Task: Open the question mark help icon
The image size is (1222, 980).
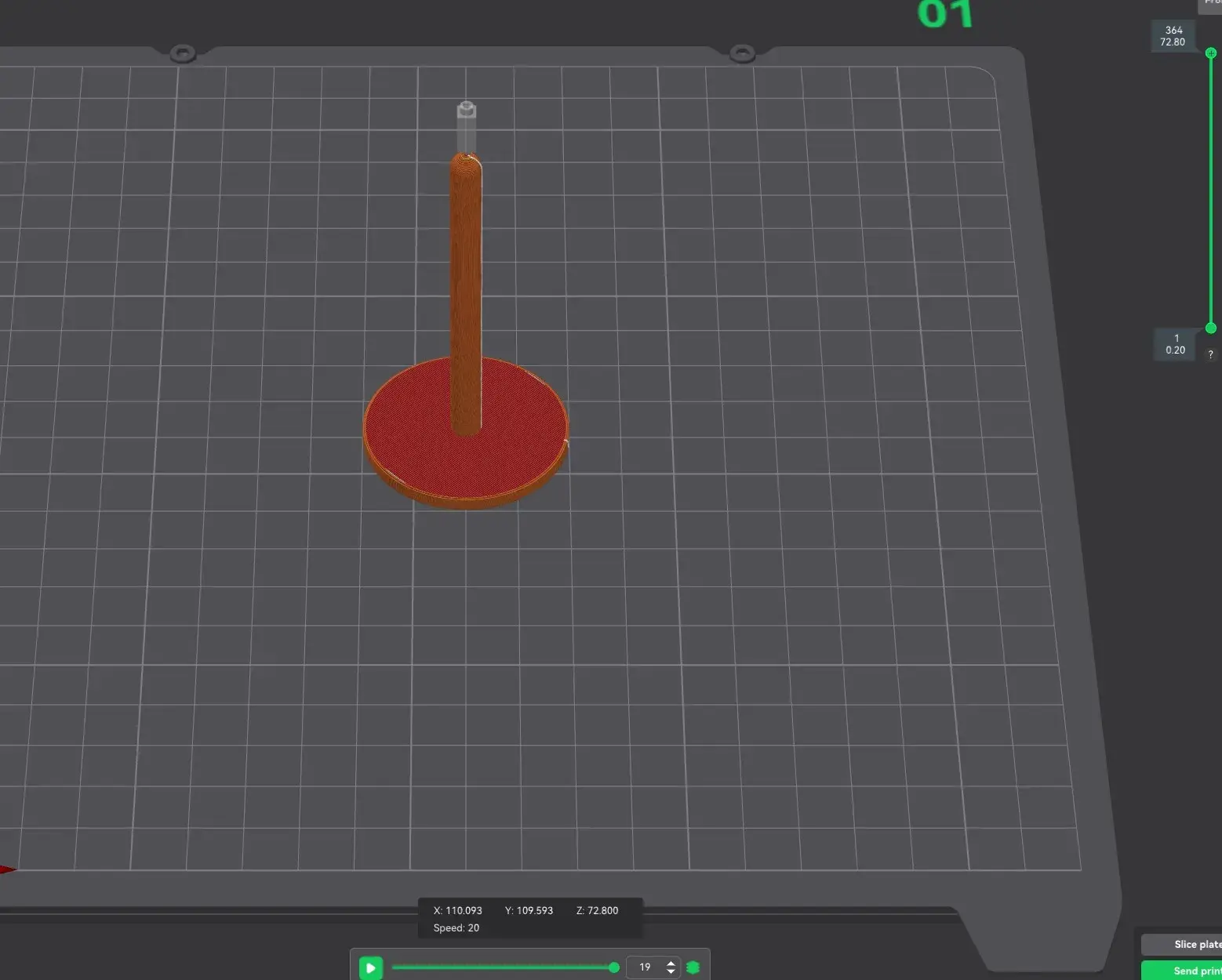Action: pos(1210,354)
